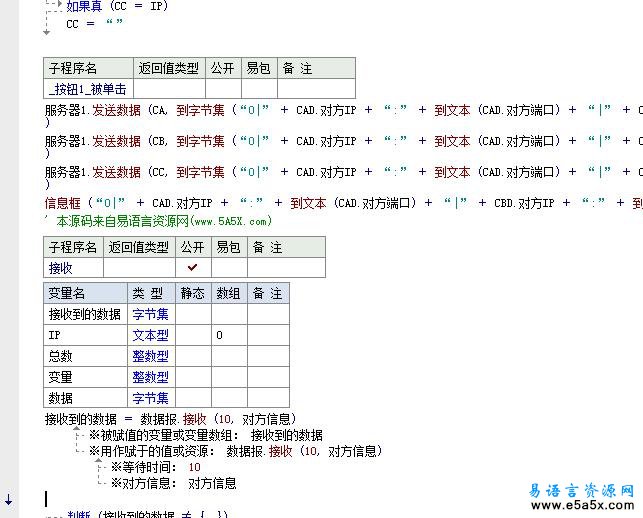Click 备注 cell of _按钮1_被单击 row

point(316,89)
